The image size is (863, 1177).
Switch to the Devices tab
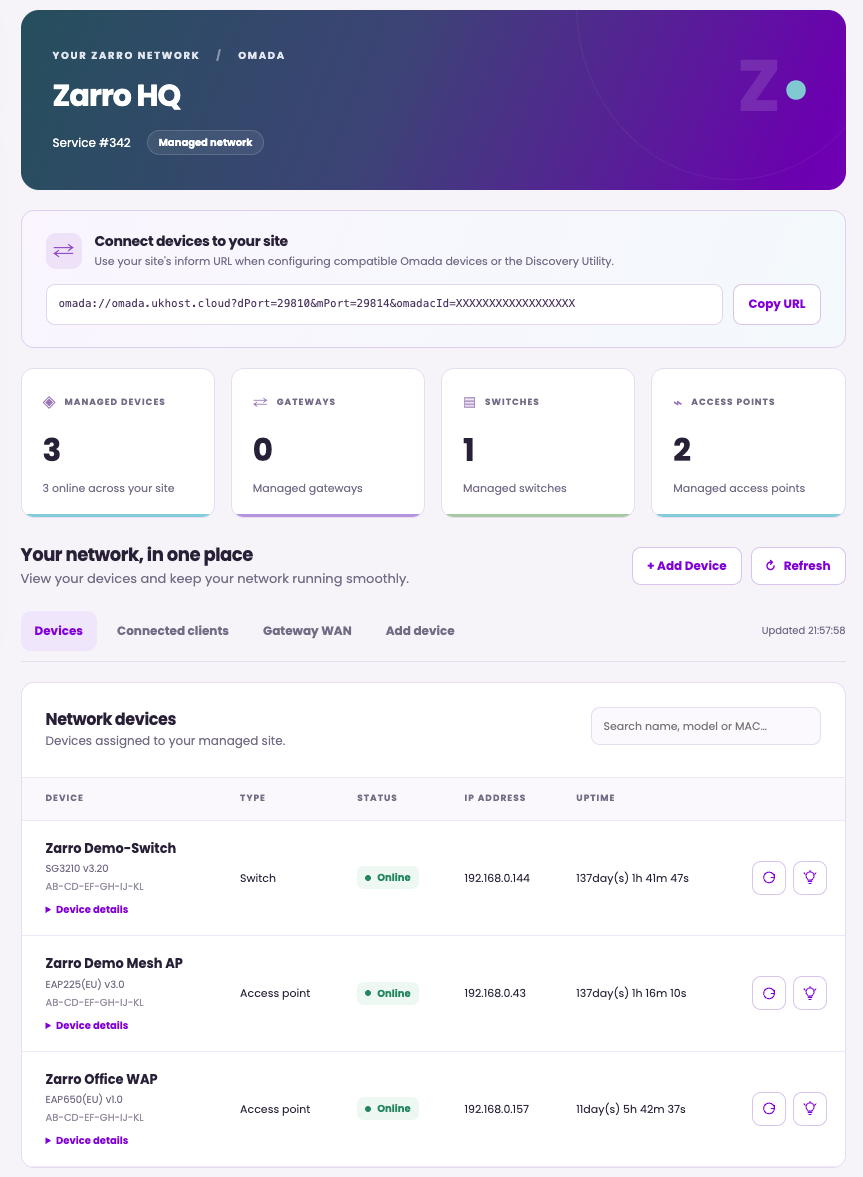pyautogui.click(x=59, y=631)
